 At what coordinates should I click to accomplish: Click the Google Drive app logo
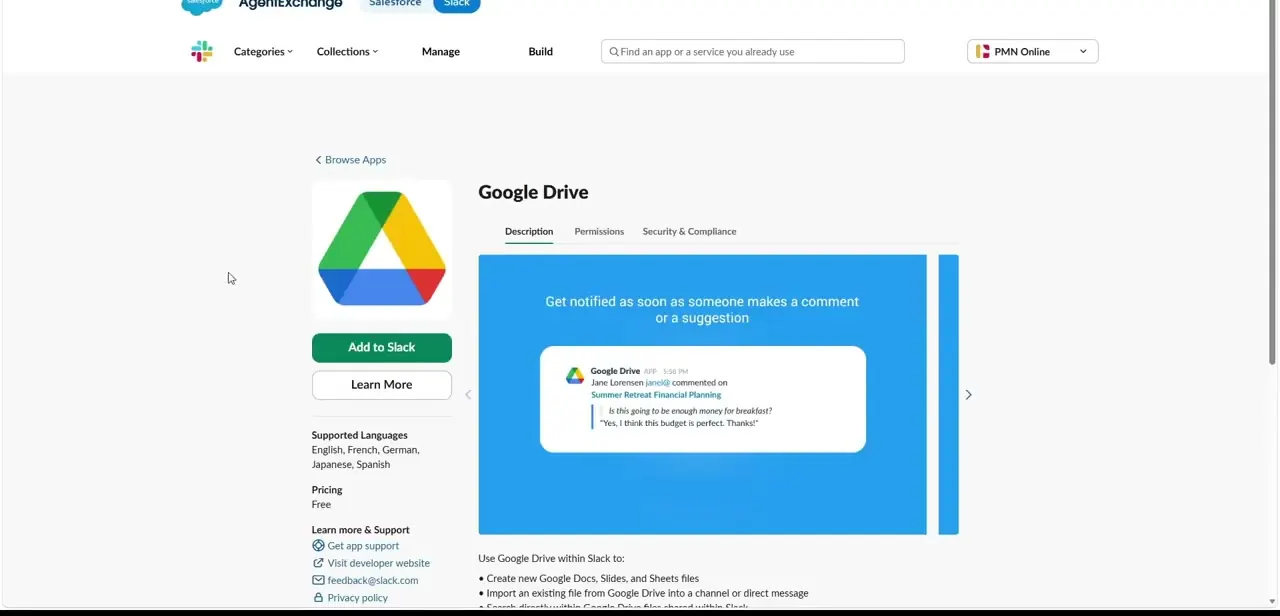point(382,249)
